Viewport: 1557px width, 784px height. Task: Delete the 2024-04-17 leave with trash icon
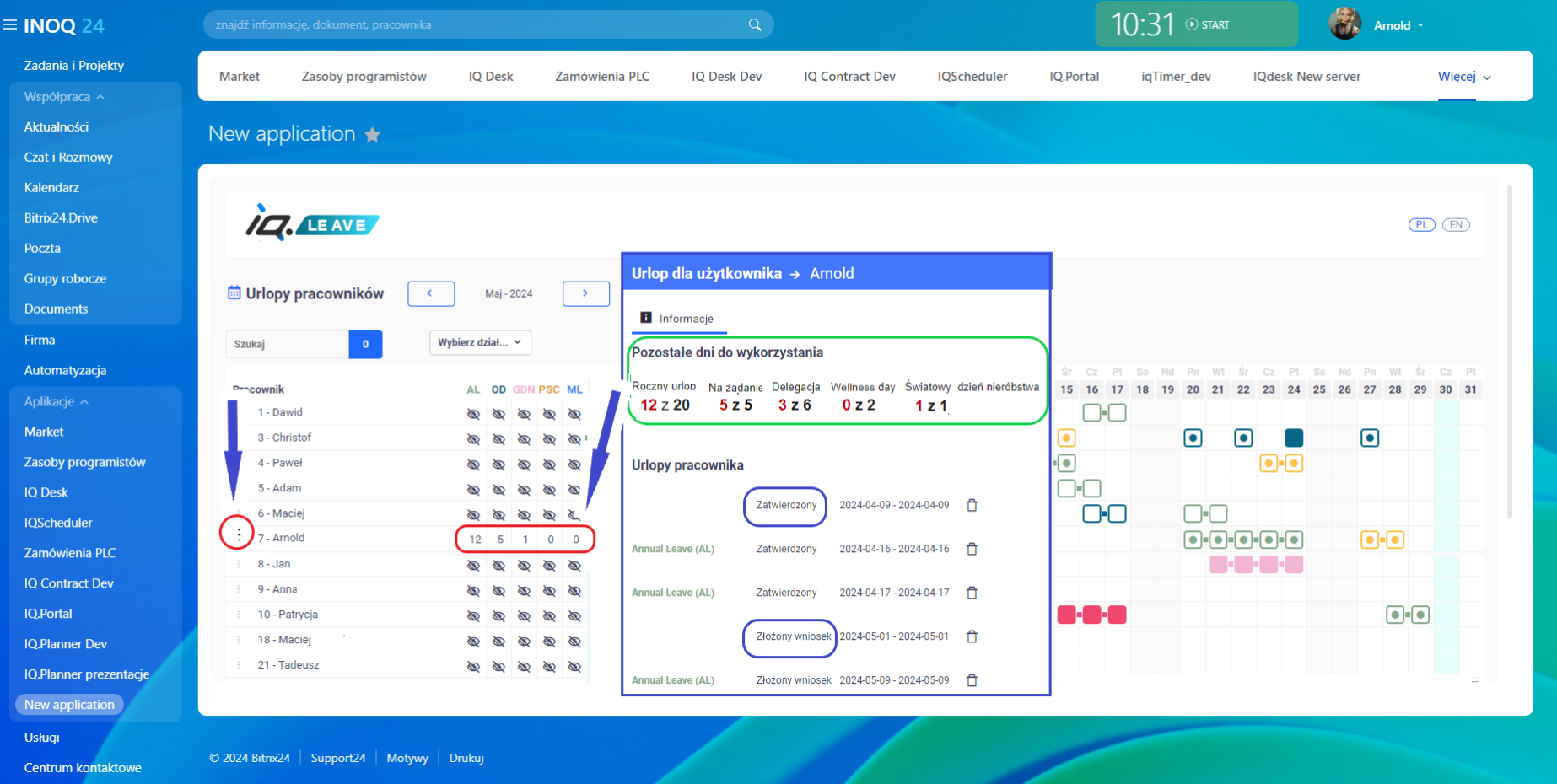[972, 593]
